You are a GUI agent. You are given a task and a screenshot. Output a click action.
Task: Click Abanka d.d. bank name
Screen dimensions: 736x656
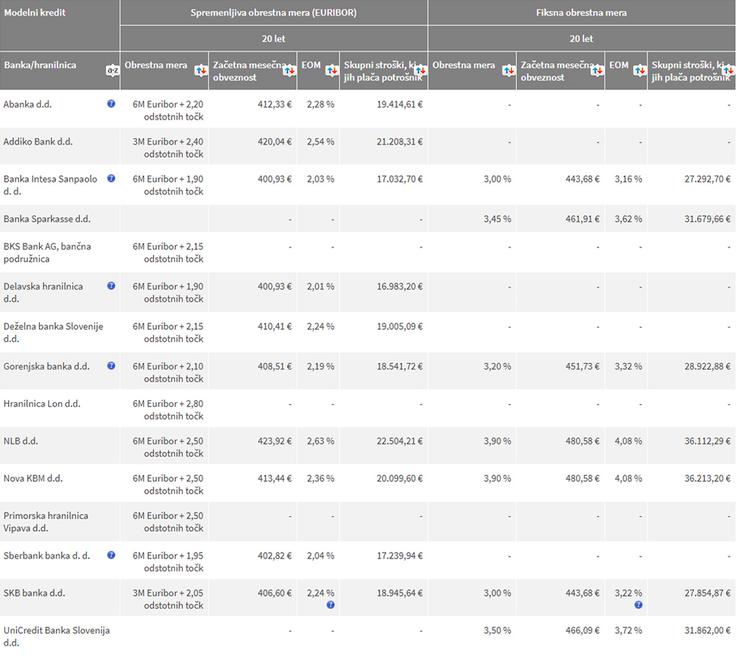(27, 104)
